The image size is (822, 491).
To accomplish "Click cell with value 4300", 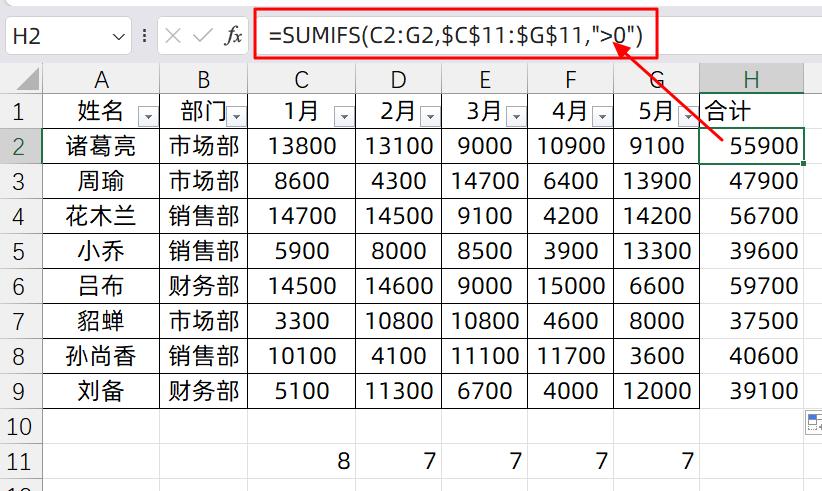I will [x=398, y=181].
